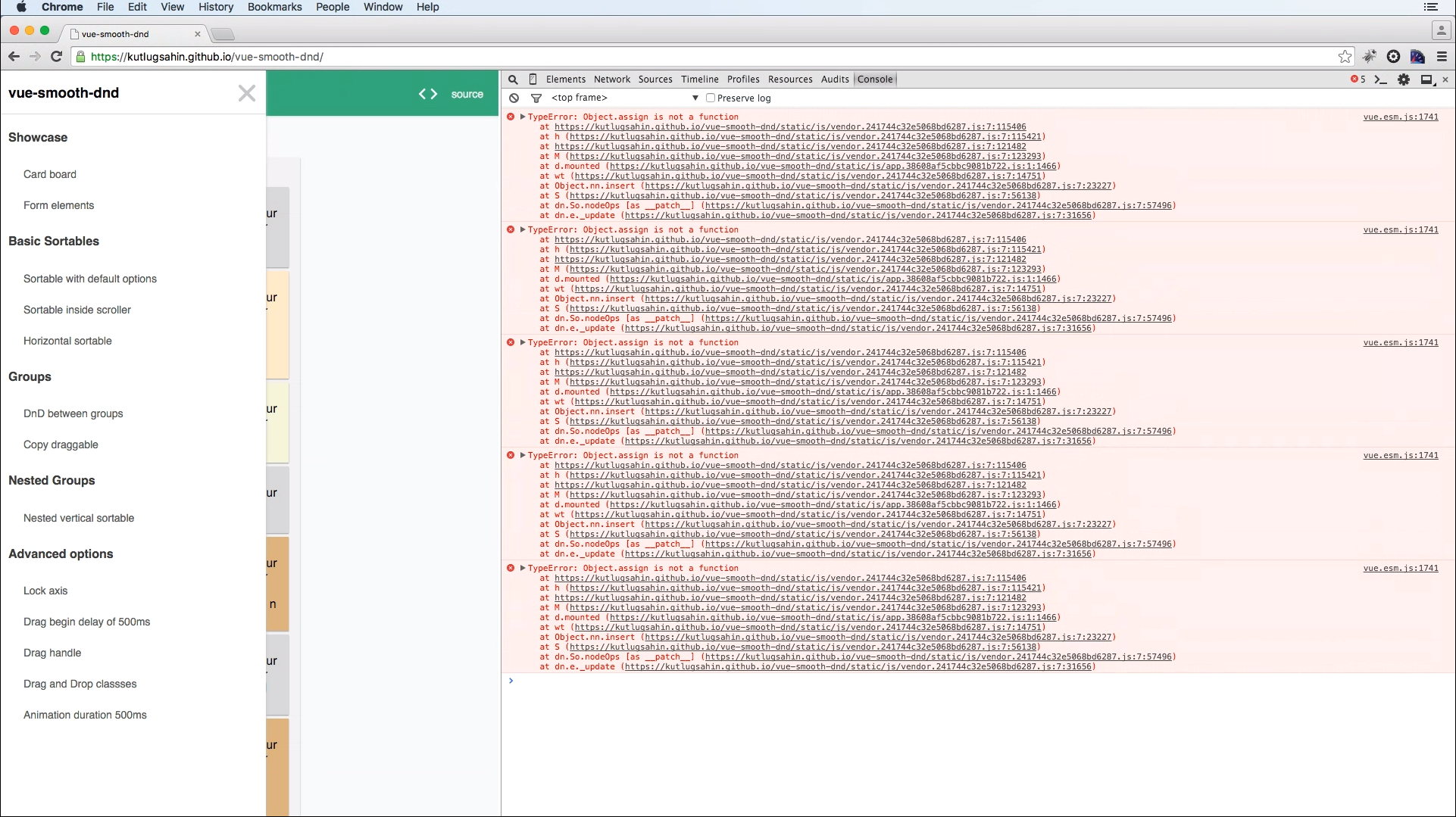
Task: Reload the page with refresh icon
Action: click(x=56, y=57)
